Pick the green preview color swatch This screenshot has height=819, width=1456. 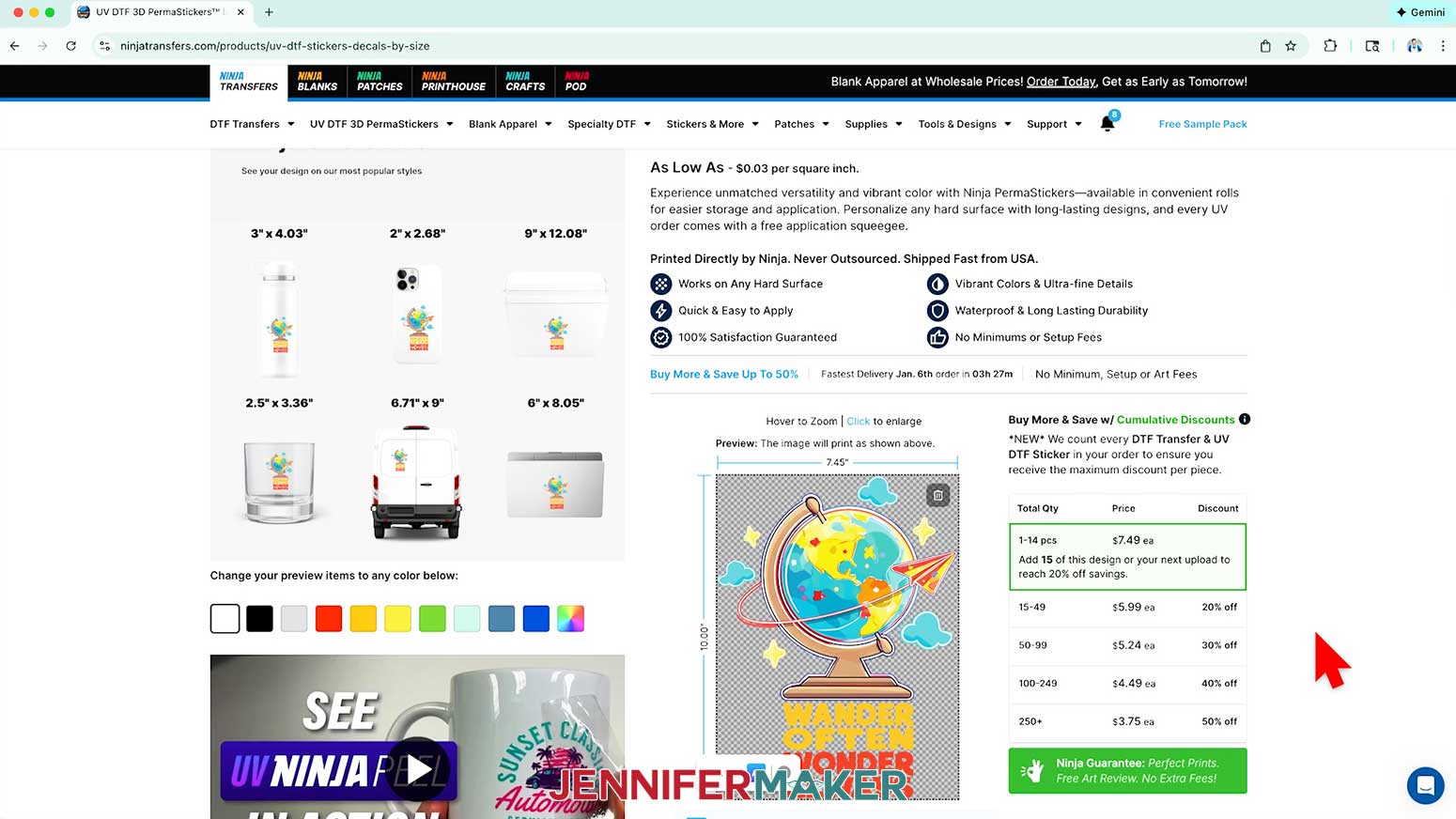[x=432, y=618]
